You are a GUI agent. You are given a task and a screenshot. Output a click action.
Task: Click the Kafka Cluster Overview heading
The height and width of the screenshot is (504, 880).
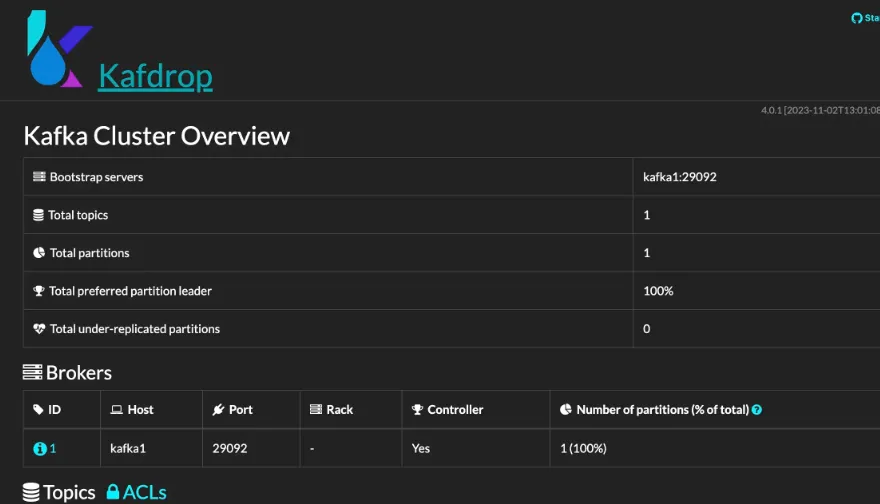157,136
